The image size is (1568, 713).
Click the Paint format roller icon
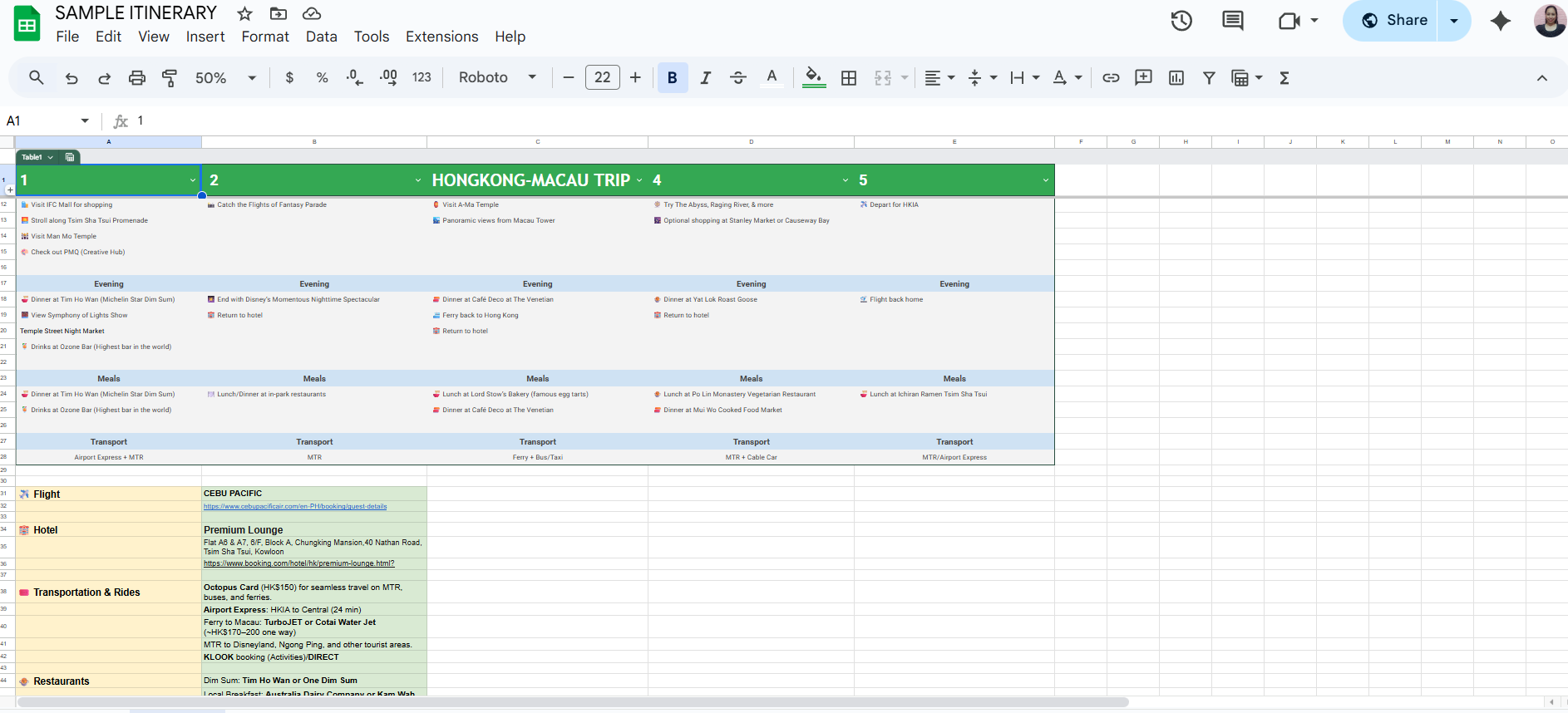pyautogui.click(x=170, y=78)
